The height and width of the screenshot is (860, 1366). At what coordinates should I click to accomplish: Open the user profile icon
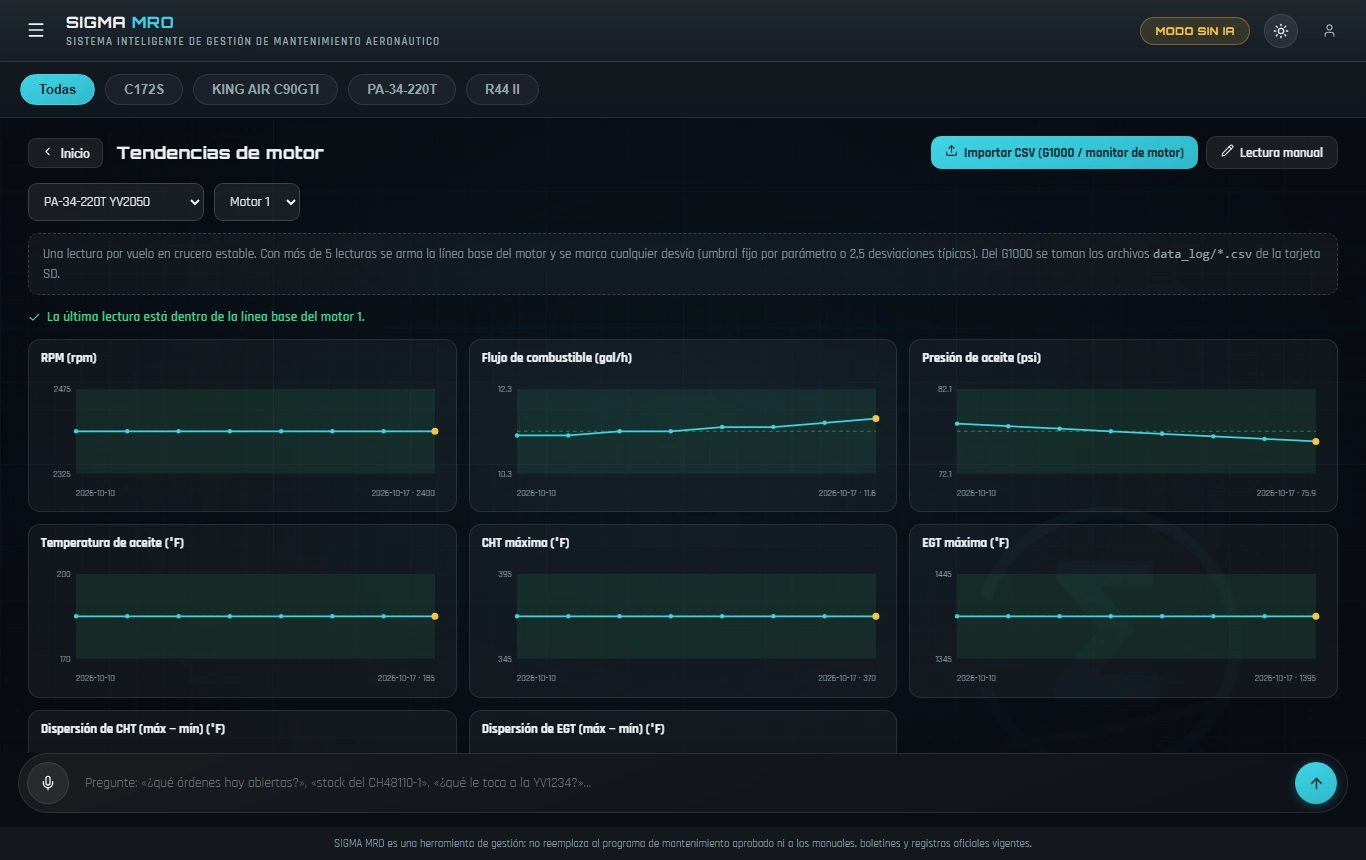1329,31
